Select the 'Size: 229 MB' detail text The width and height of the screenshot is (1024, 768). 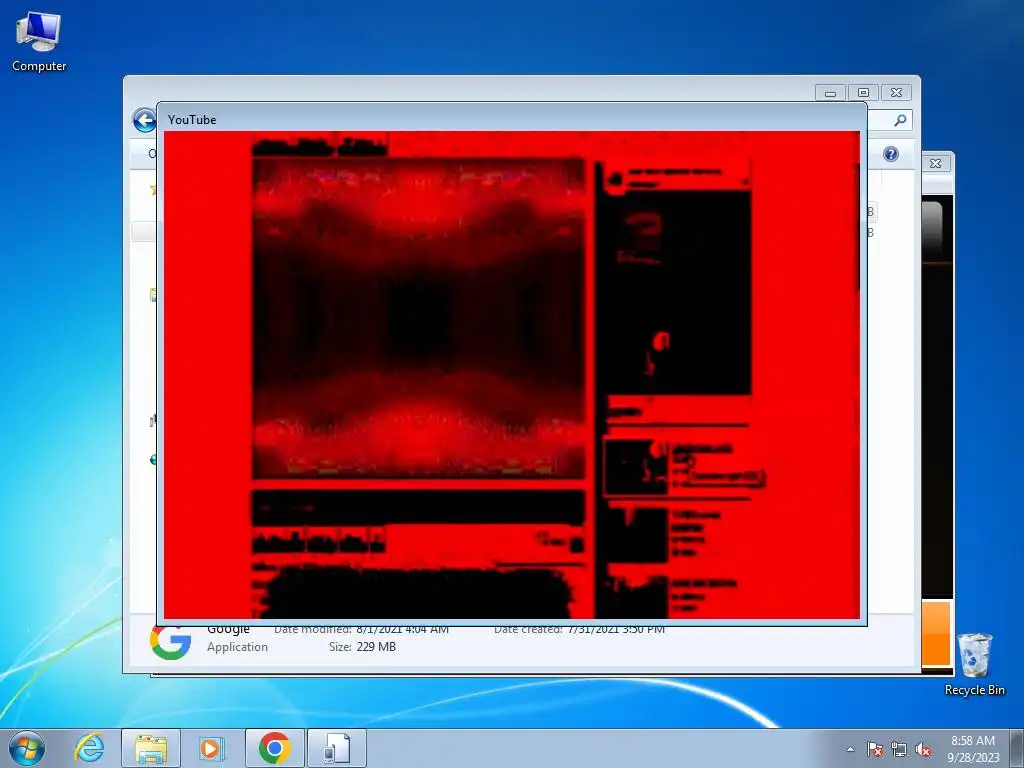pyautogui.click(x=362, y=647)
